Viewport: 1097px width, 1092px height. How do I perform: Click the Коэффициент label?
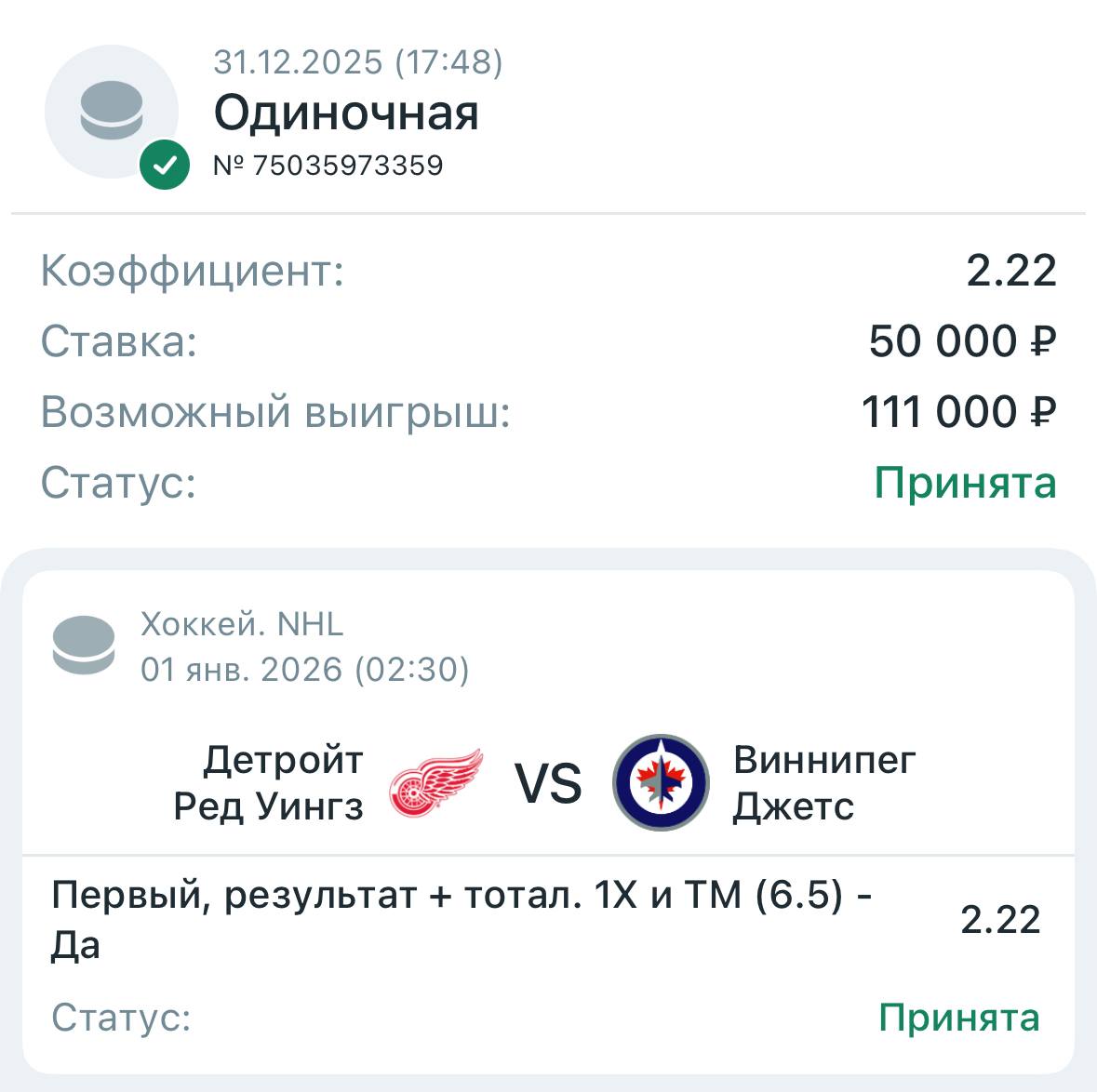193,271
